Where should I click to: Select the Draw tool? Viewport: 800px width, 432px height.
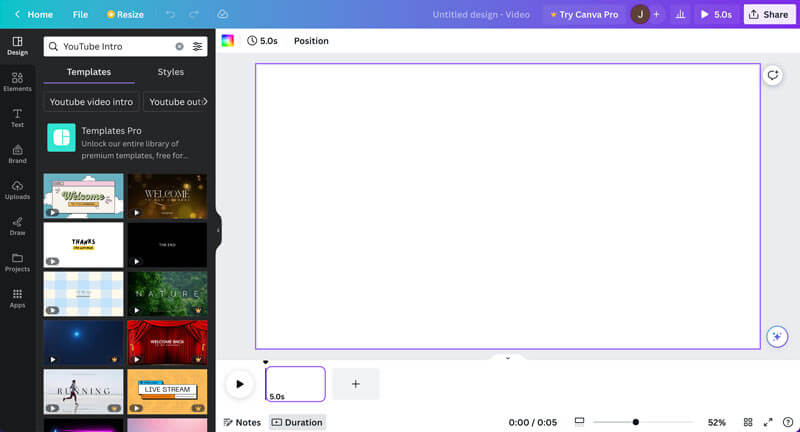17,226
